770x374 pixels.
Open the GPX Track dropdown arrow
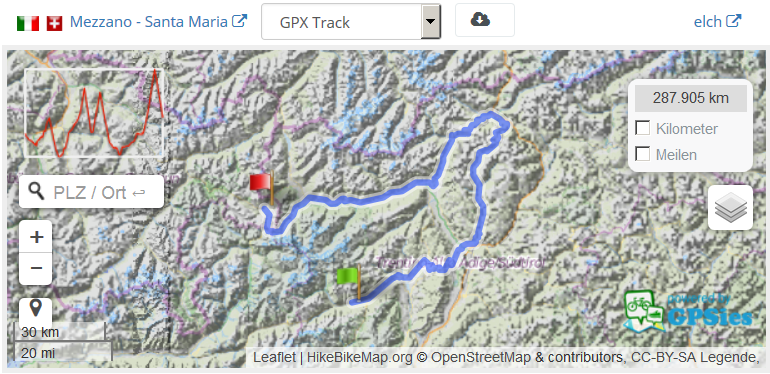(431, 22)
